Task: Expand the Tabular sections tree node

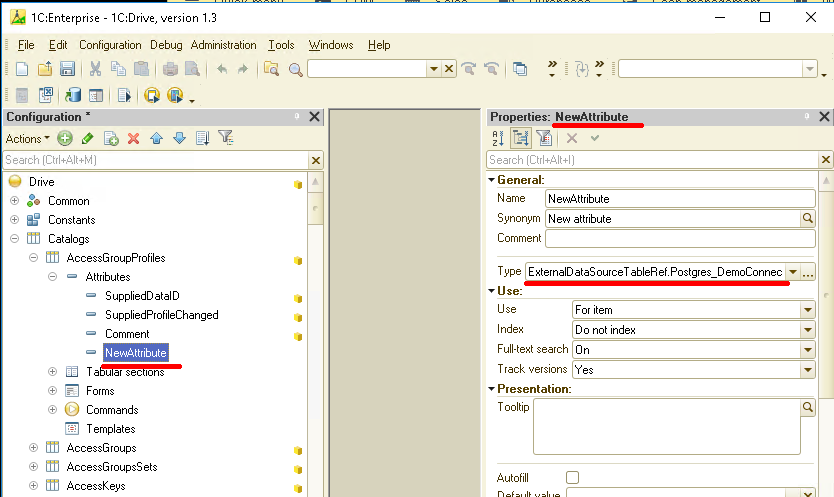Action: [x=52, y=372]
